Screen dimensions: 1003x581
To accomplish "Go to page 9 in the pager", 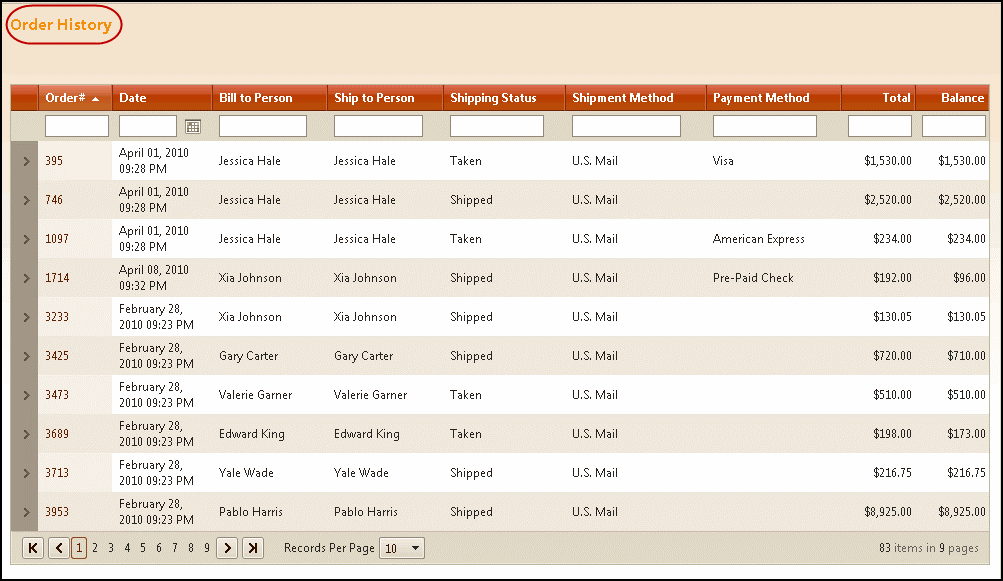I will (207, 548).
